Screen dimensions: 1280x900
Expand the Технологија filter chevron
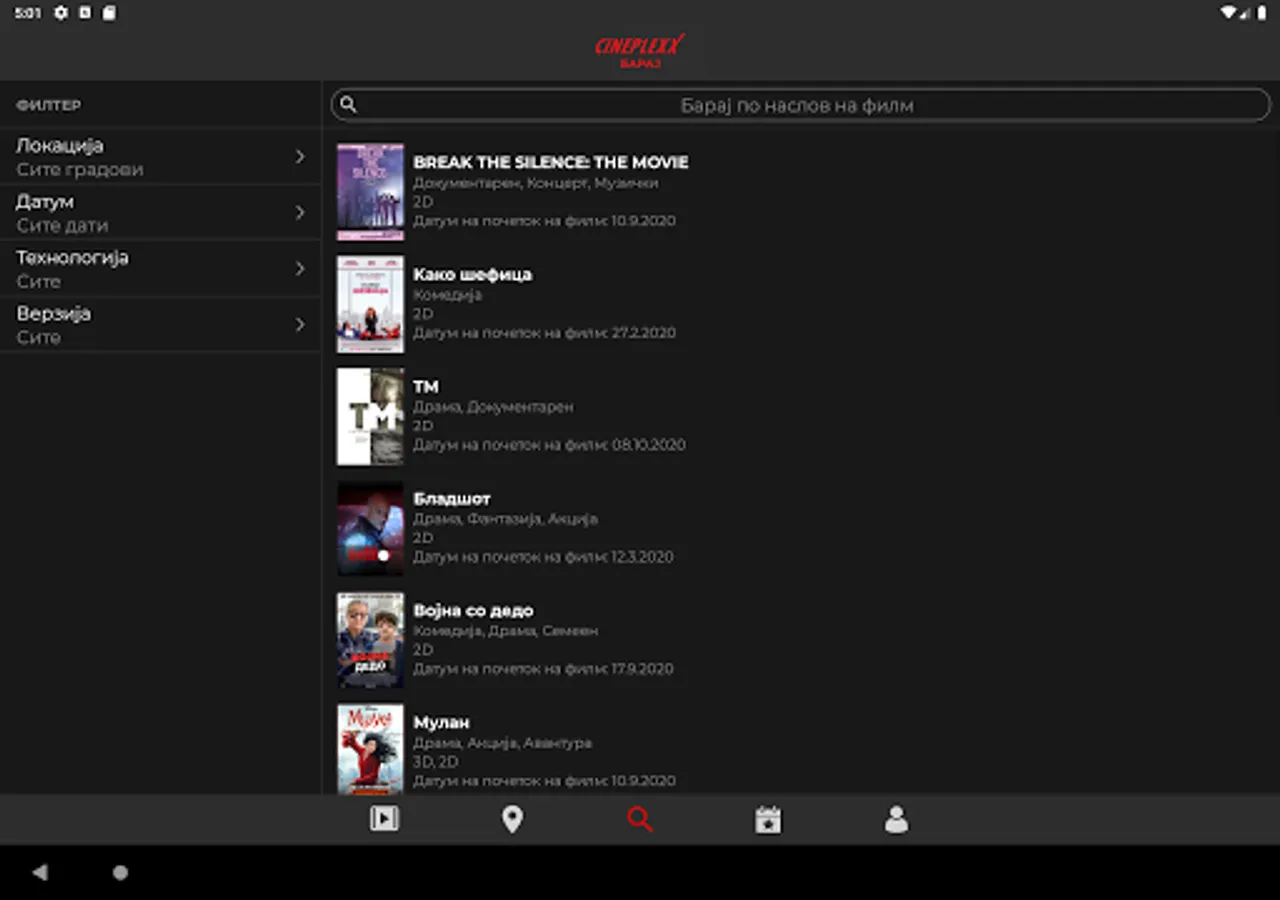300,268
